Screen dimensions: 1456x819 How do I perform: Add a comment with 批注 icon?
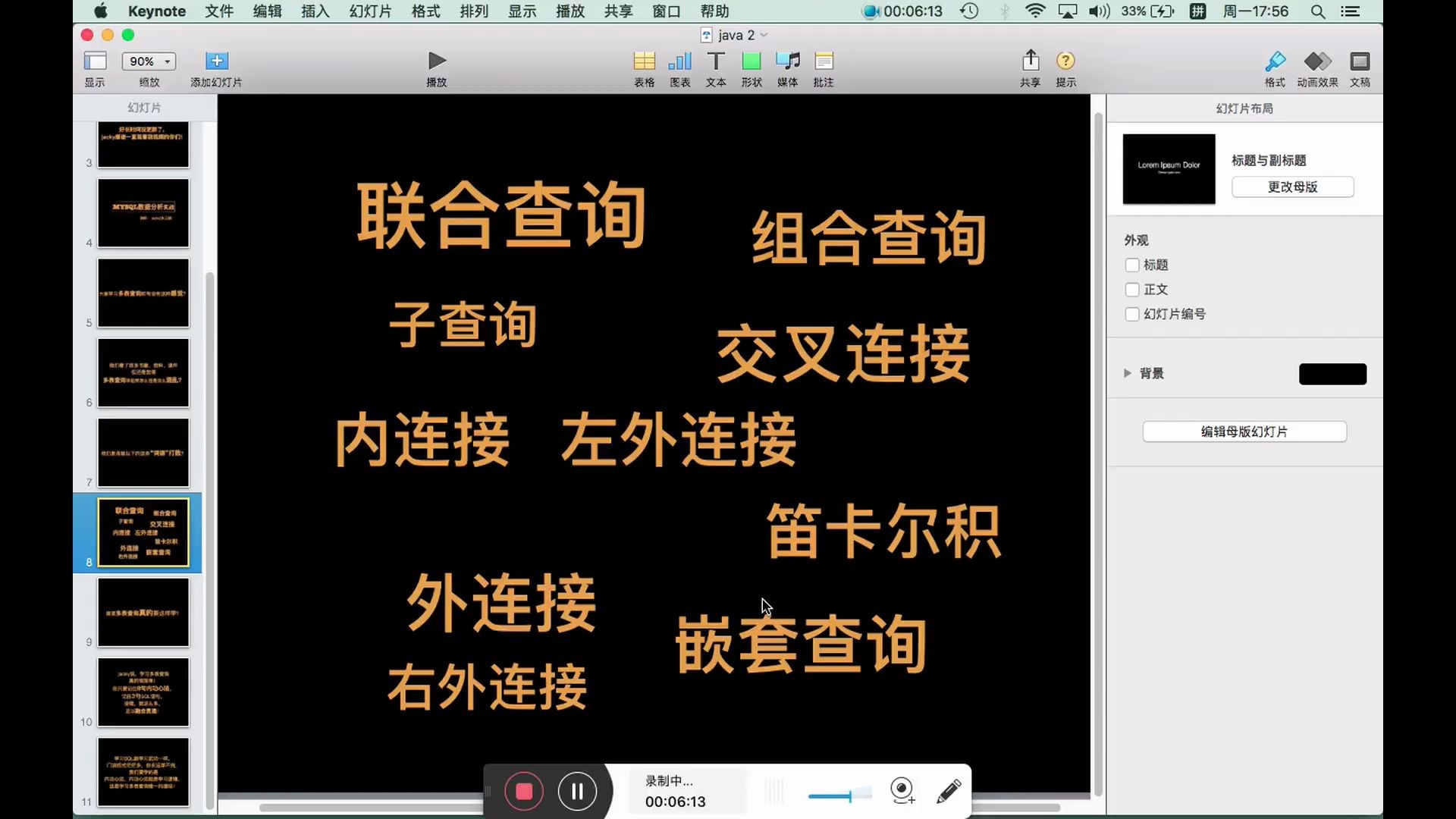(824, 61)
